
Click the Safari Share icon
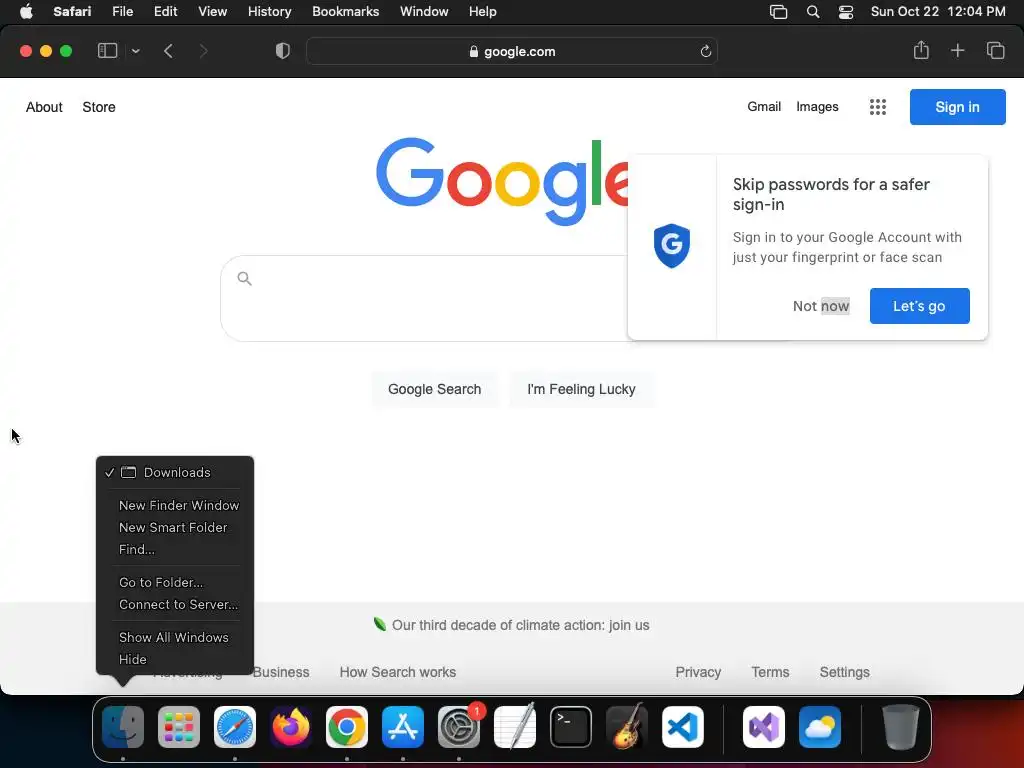[921, 50]
